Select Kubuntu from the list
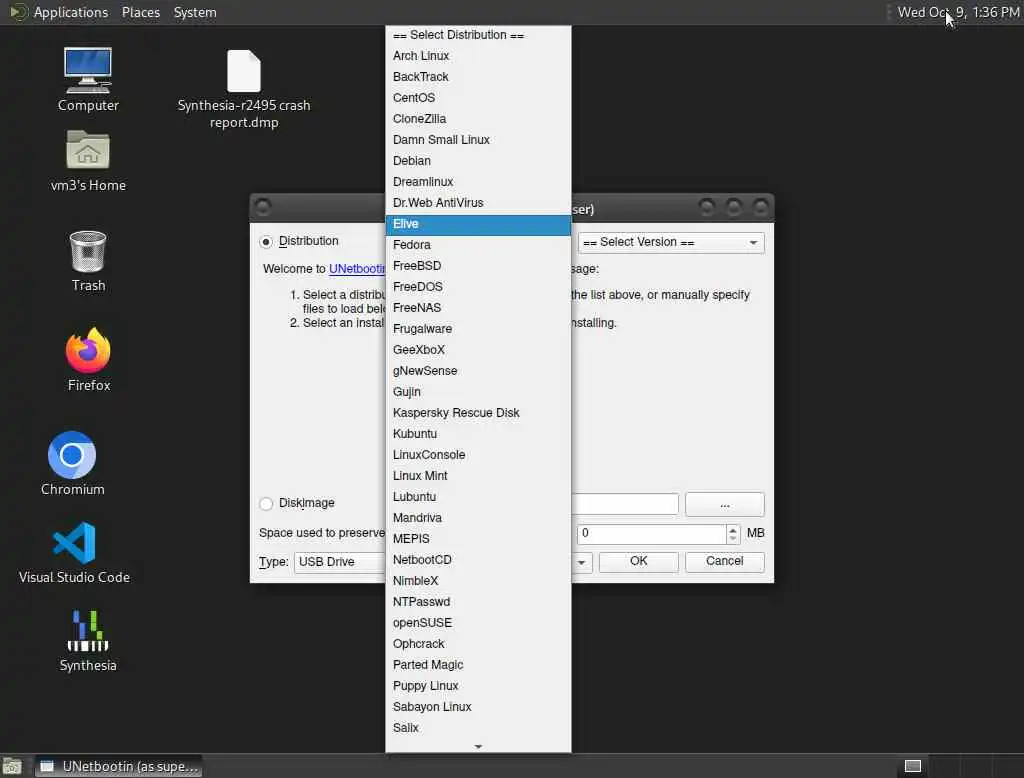Viewport: 1024px width, 778px height. click(x=478, y=434)
